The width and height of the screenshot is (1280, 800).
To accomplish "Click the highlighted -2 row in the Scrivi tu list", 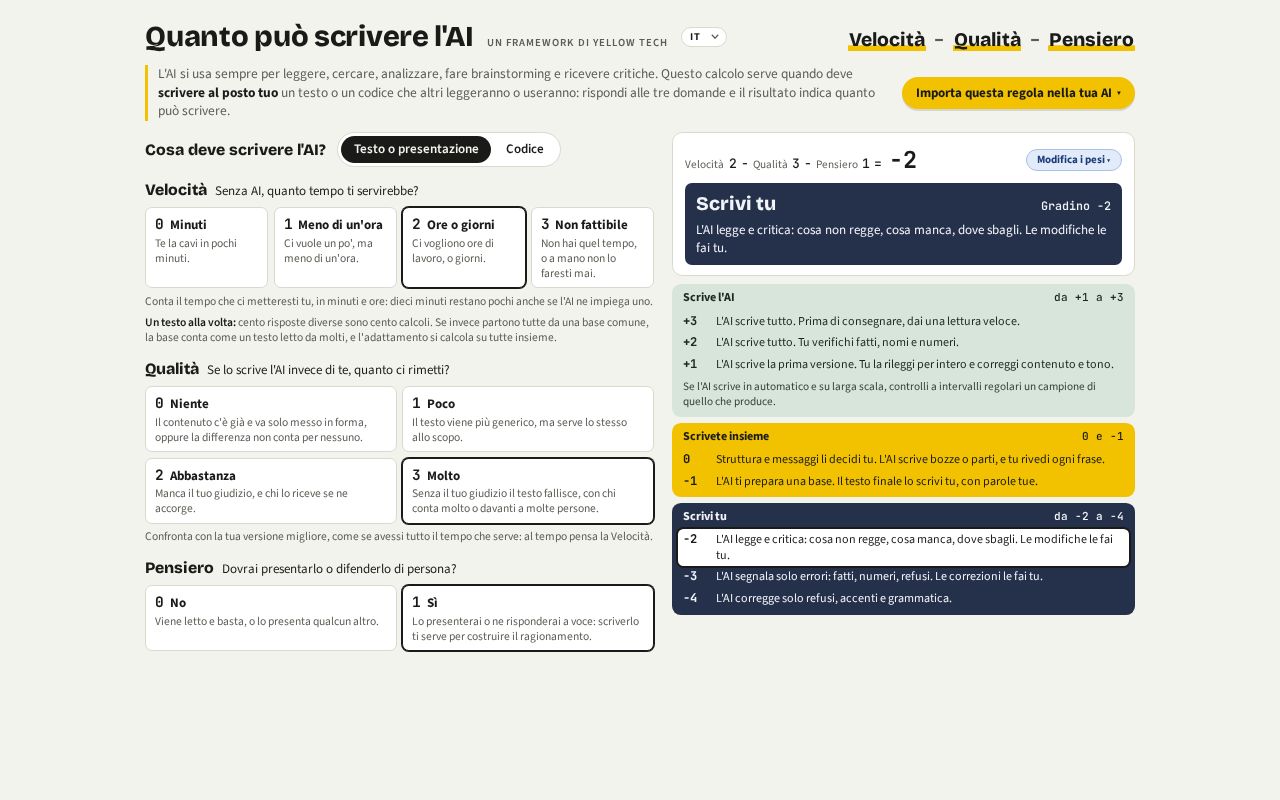I will pos(903,547).
